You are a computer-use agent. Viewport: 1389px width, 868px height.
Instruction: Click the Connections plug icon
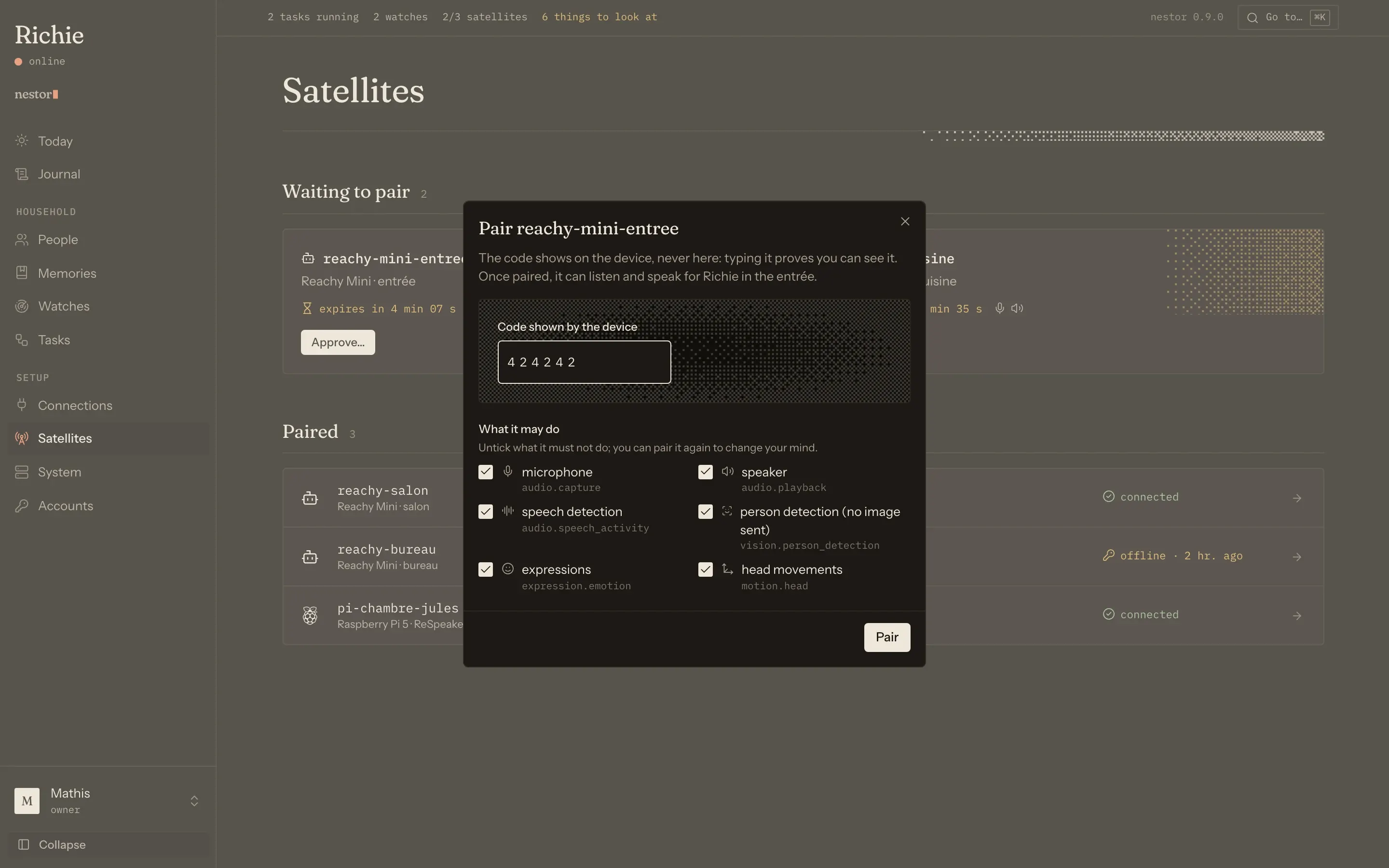(22, 405)
